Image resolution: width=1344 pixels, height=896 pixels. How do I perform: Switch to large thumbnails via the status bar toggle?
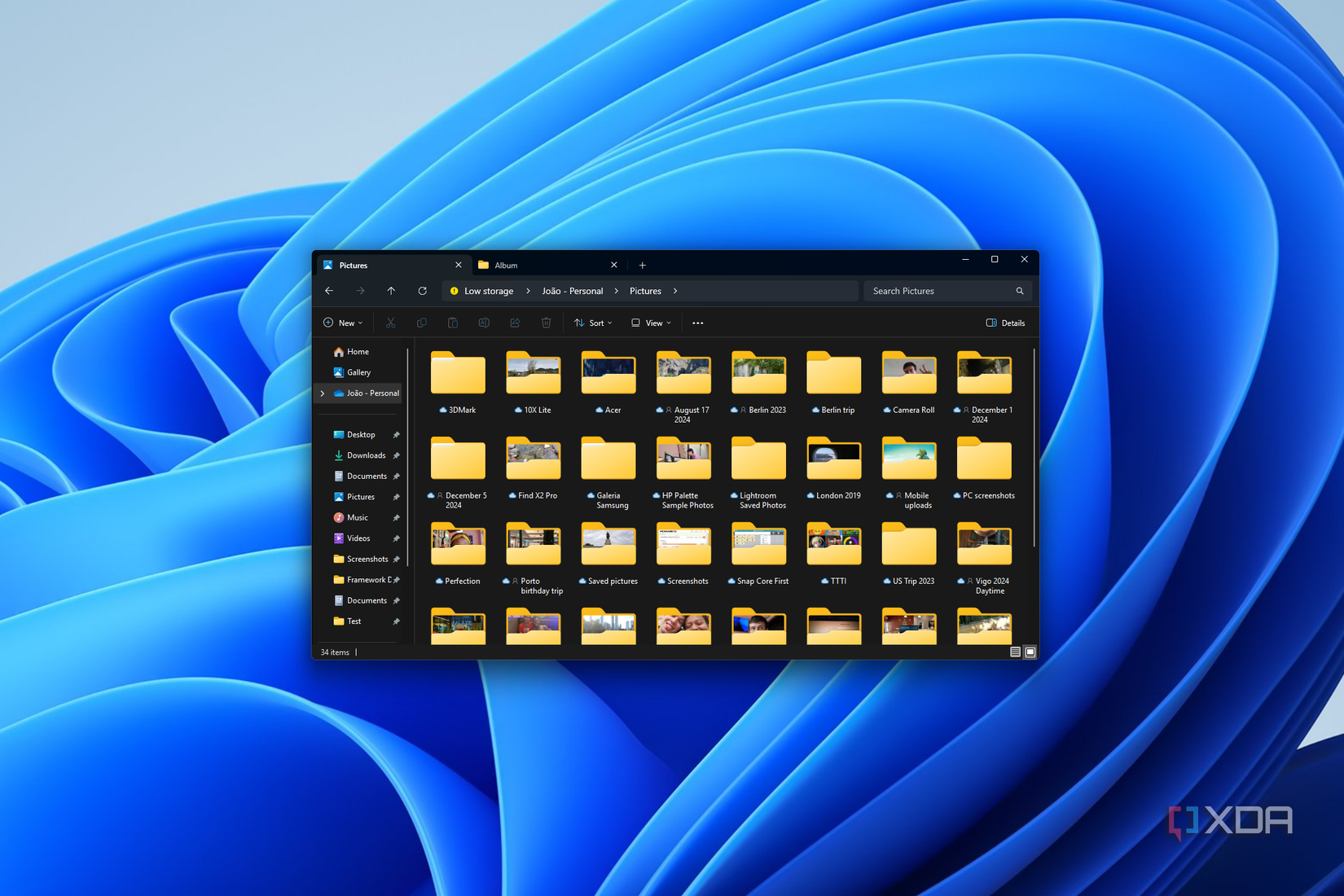(x=1029, y=652)
